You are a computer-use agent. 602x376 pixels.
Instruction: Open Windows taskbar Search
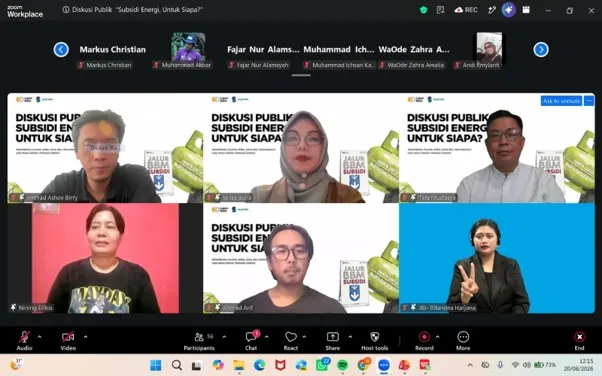tap(177, 365)
